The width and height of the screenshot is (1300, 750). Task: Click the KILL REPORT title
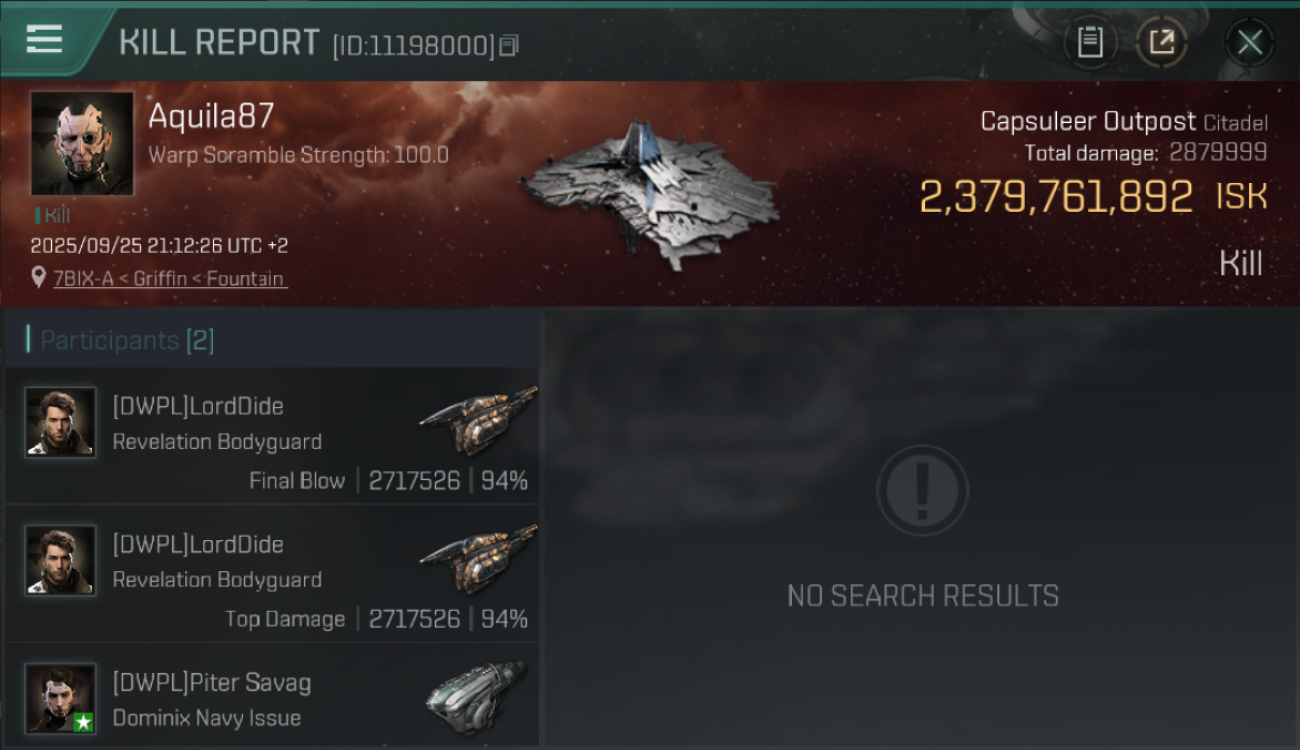pos(219,43)
